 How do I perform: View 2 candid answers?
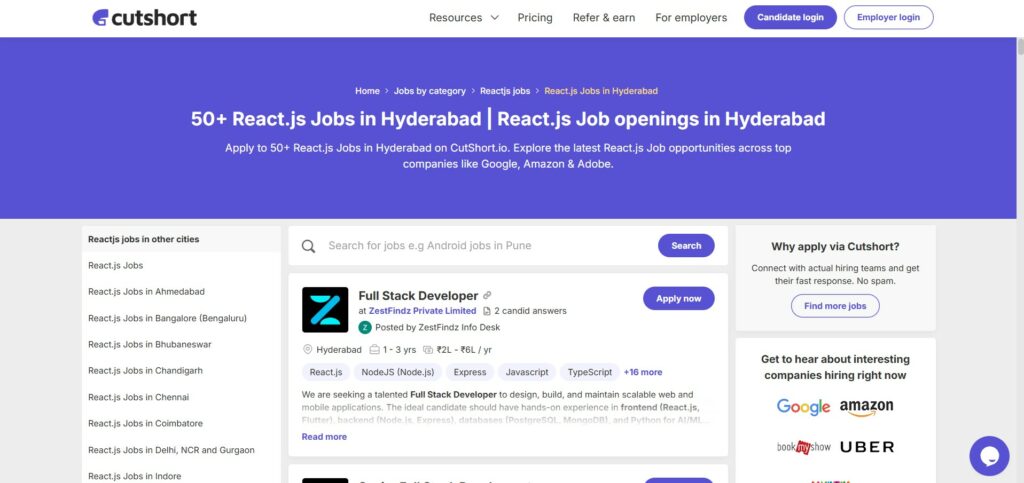pyautogui.click(x=530, y=311)
